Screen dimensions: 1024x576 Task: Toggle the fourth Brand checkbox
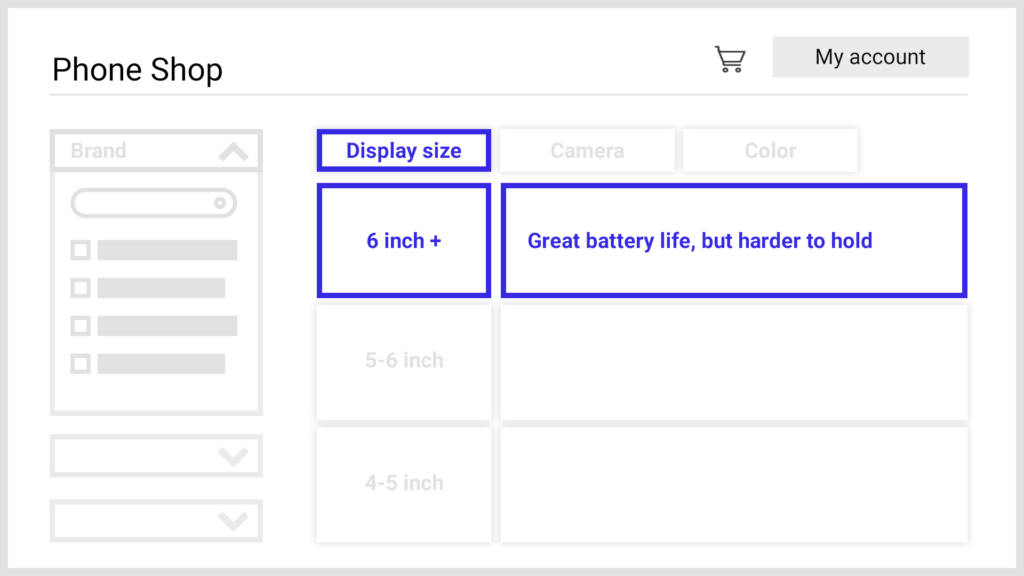coord(81,364)
